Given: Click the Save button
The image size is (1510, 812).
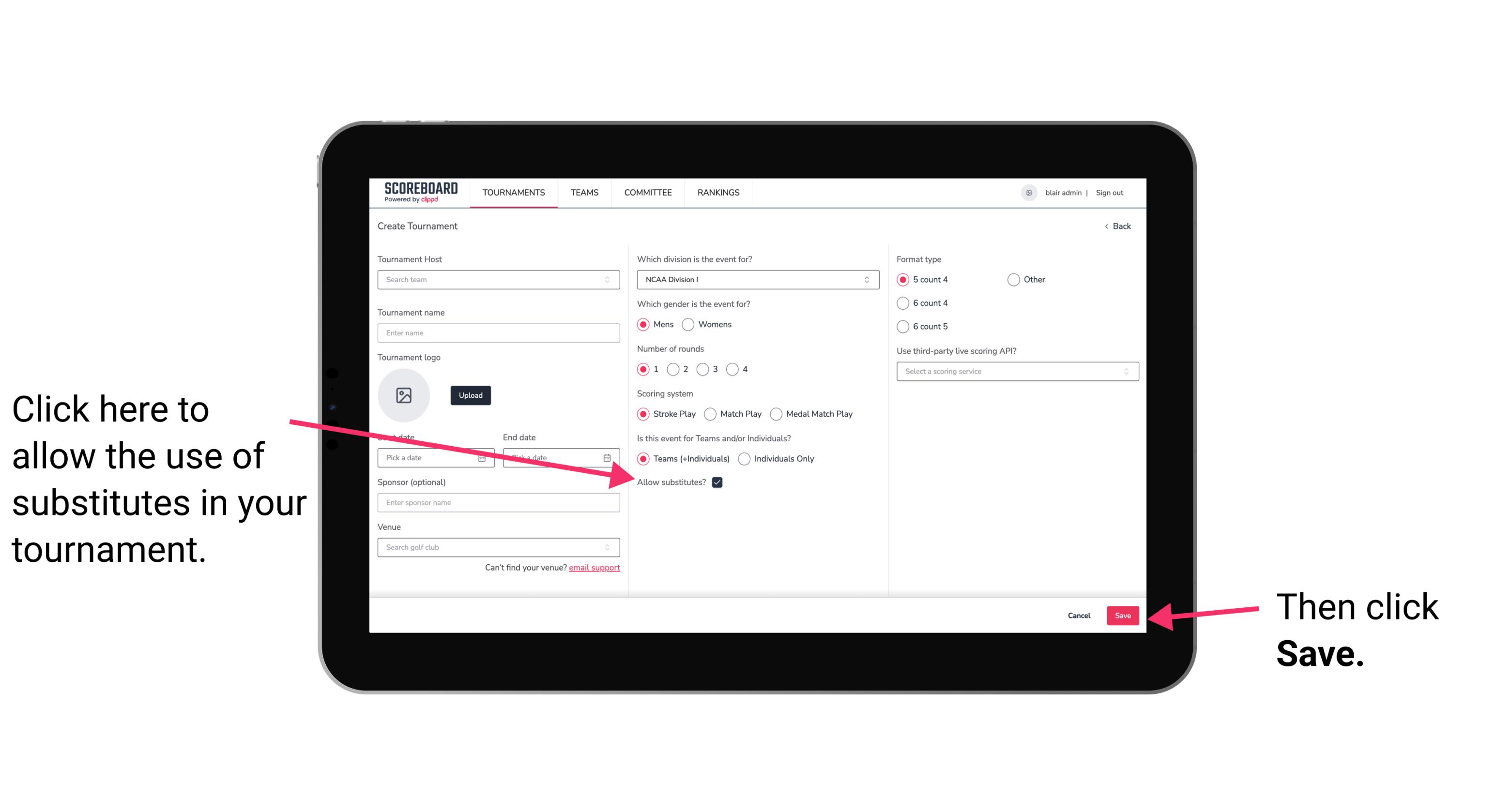Looking at the screenshot, I should coord(1123,615).
